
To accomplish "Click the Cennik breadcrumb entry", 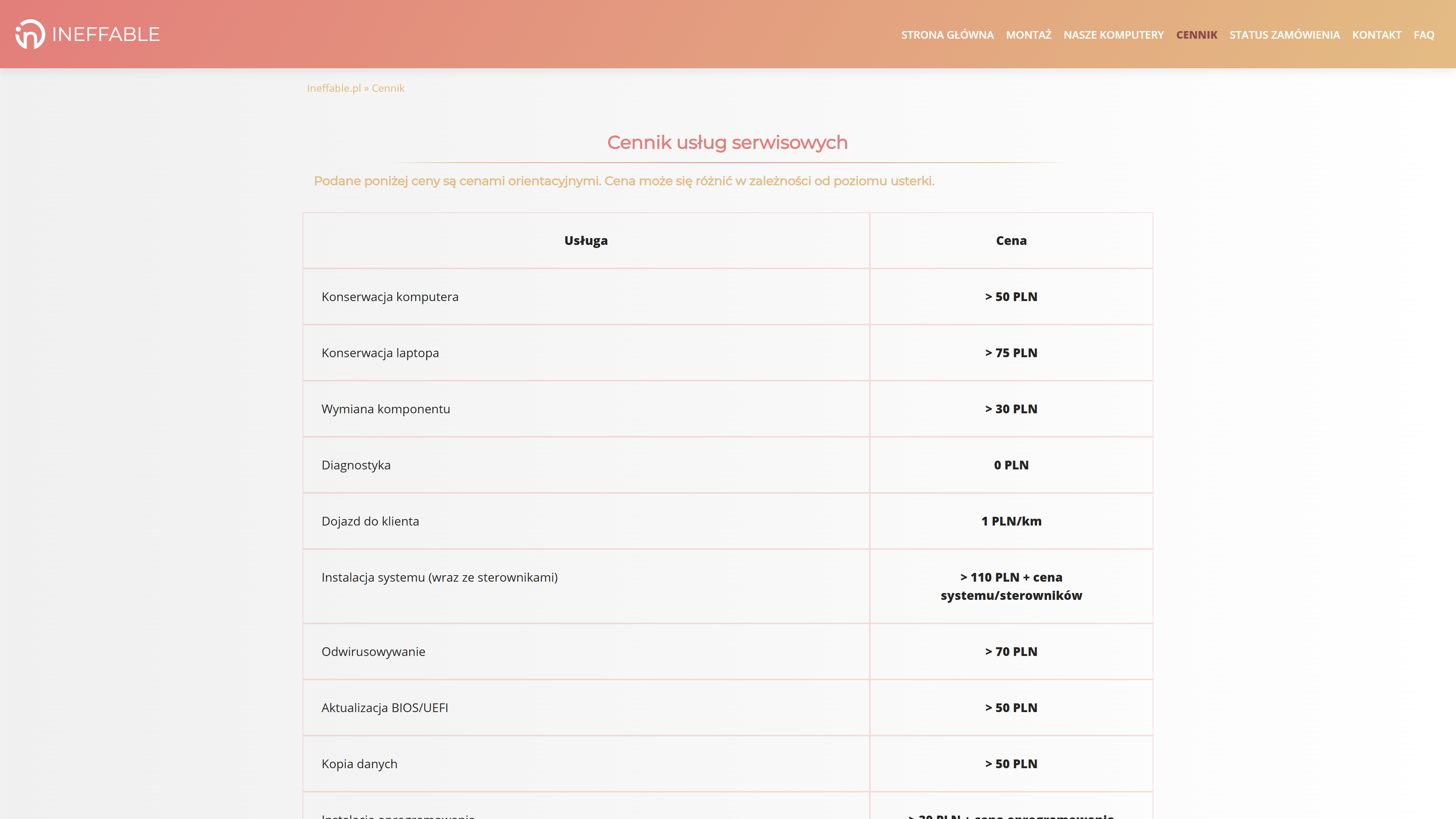I will (388, 88).
